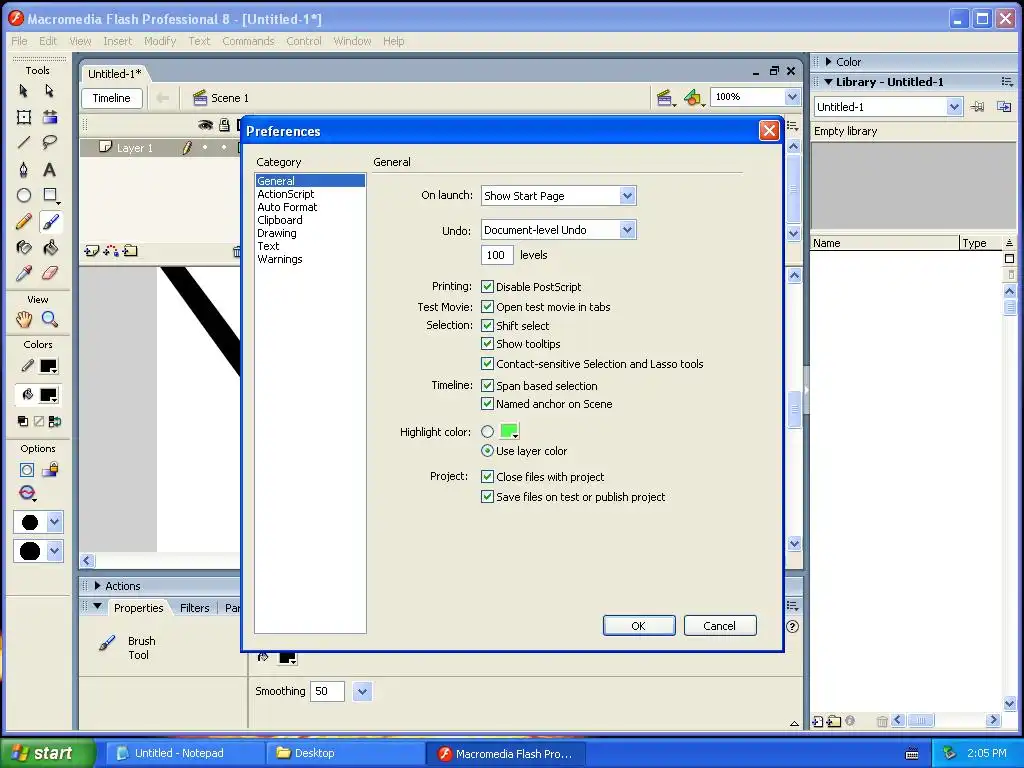This screenshot has width=1024, height=768.
Task: Toggle Save files on test or publish
Action: pyautogui.click(x=487, y=497)
